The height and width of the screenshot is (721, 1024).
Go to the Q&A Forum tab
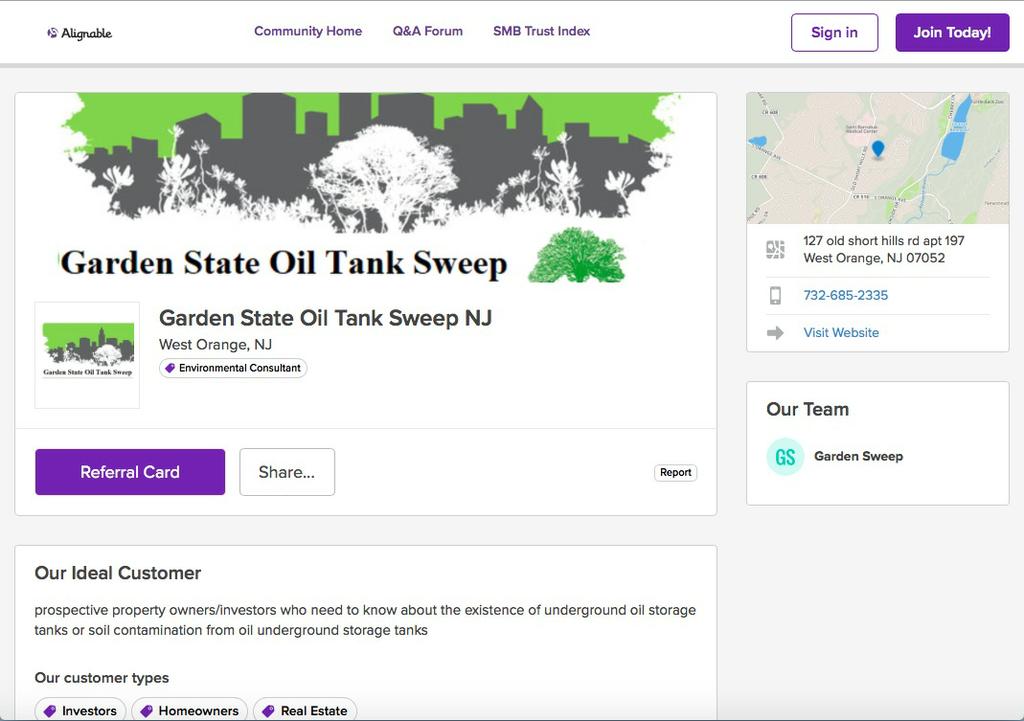tap(428, 31)
